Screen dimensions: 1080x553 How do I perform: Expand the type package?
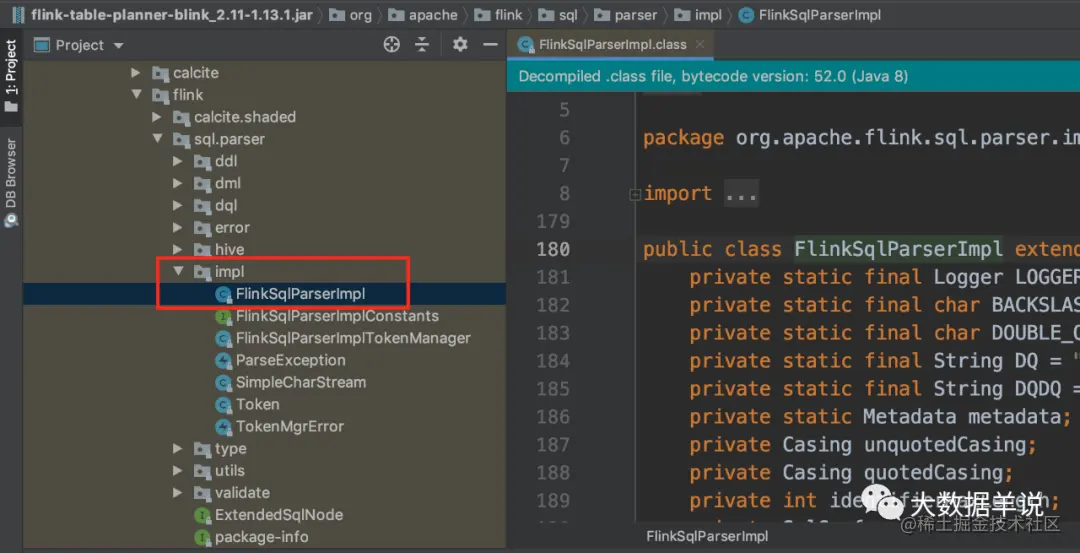click(178, 448)
